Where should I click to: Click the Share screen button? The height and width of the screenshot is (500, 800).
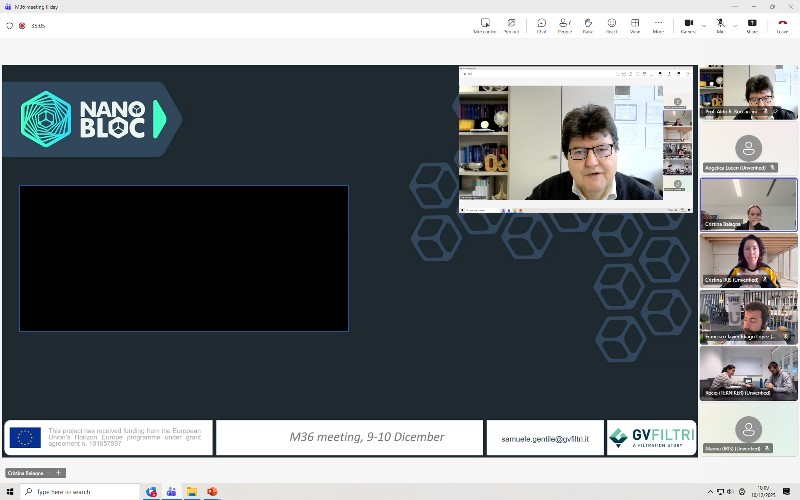[752, 25]
